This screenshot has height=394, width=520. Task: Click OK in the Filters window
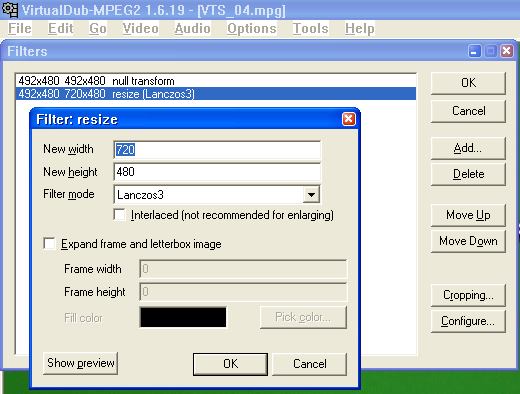coord(468,83)
